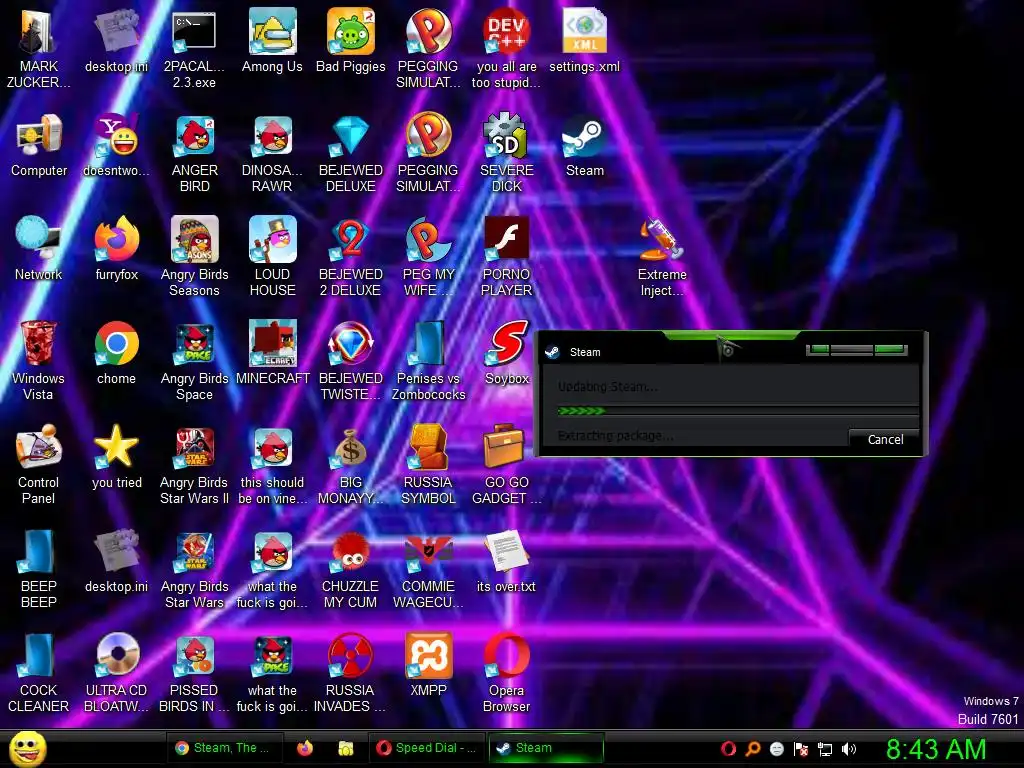Open the MINECRAFT desktop icon
This screenshot has width=1024, height=768.
tap(272, 353)
